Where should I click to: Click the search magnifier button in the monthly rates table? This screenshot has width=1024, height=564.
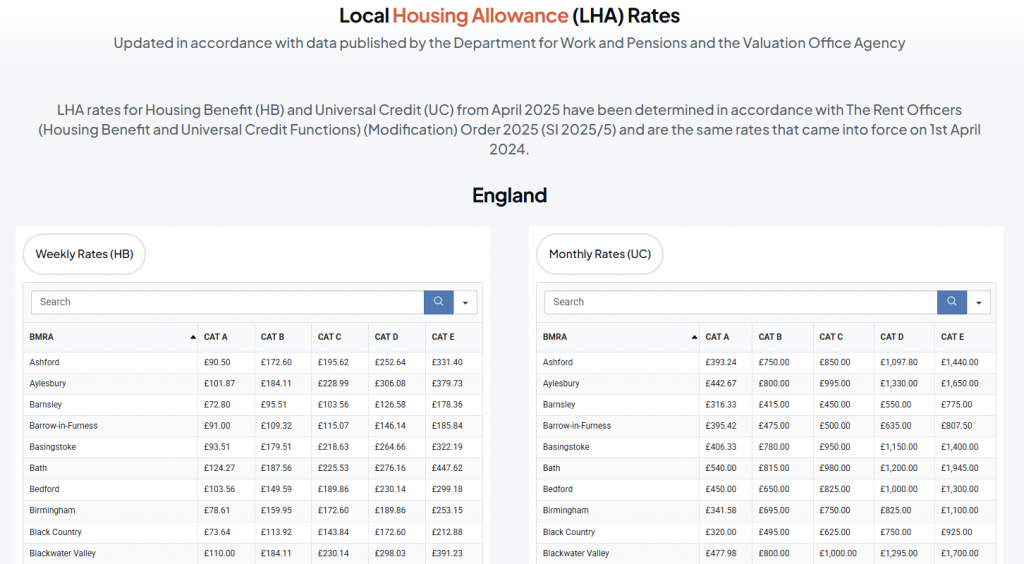[952, 302]
